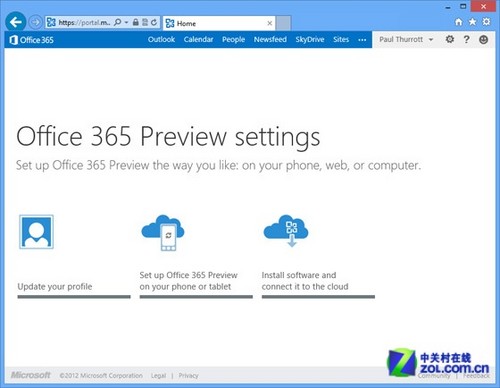Click the browser back arrow button
Screen dimensions: 500x388
16,22
